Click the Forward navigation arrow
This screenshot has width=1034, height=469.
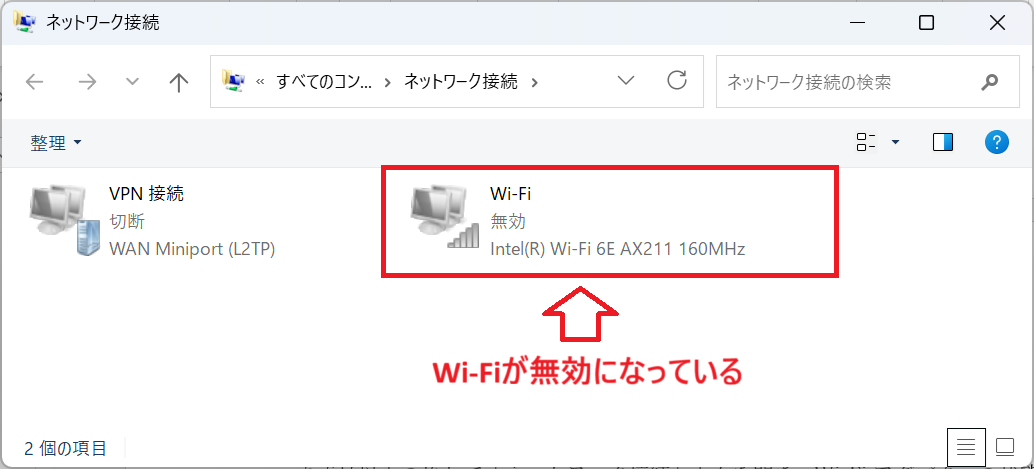point(87,82)
